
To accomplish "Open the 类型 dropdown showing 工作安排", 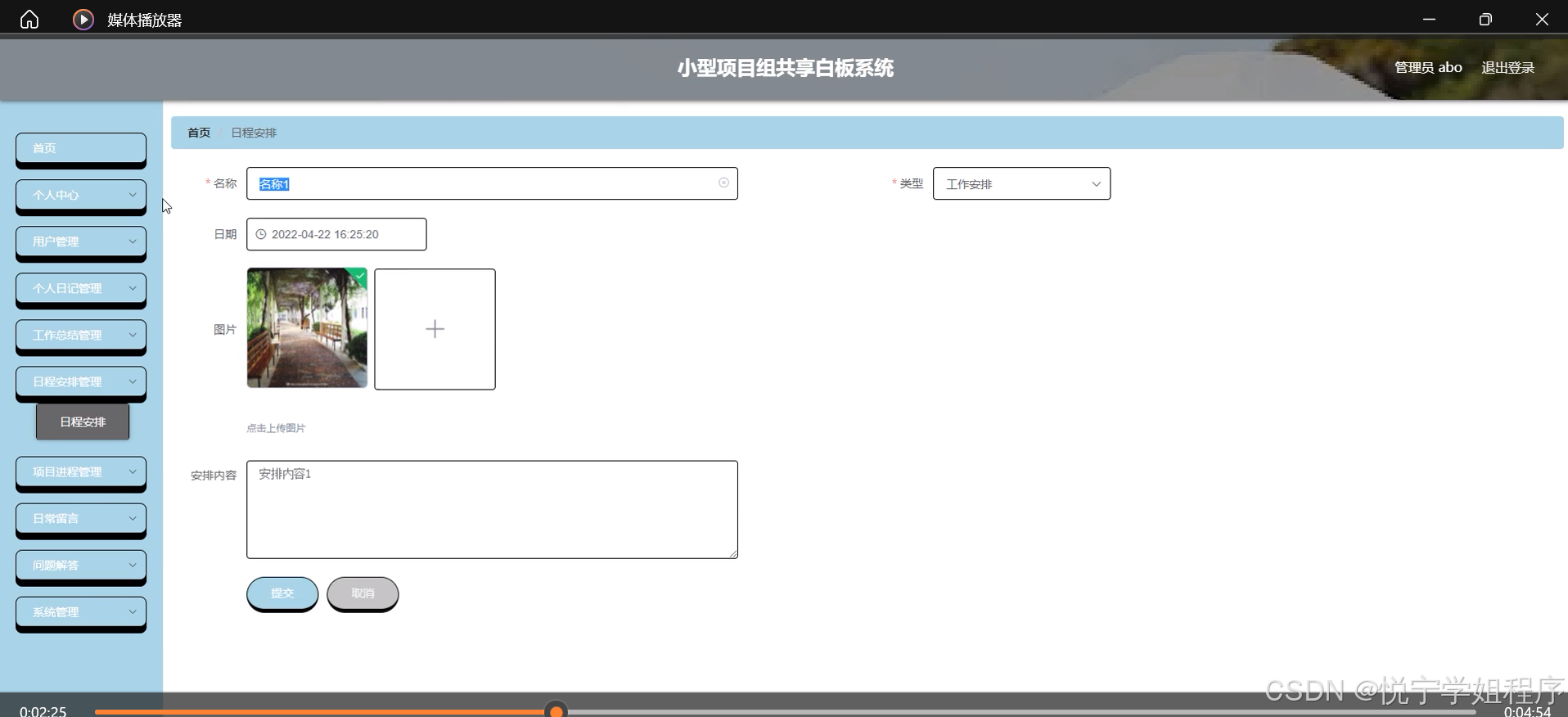I will (x=1021, y=183).
